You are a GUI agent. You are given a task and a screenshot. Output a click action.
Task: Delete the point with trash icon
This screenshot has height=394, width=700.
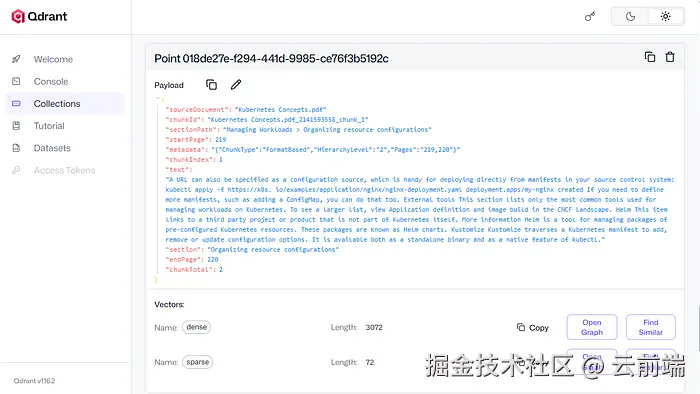click(670, 57)
